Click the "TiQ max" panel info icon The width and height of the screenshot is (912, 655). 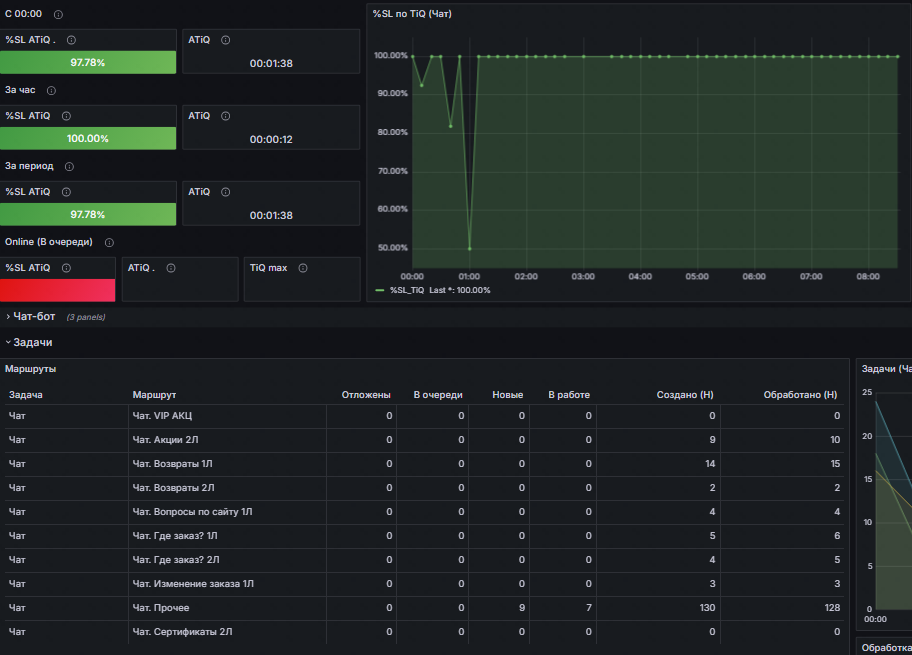click(302, 268)
